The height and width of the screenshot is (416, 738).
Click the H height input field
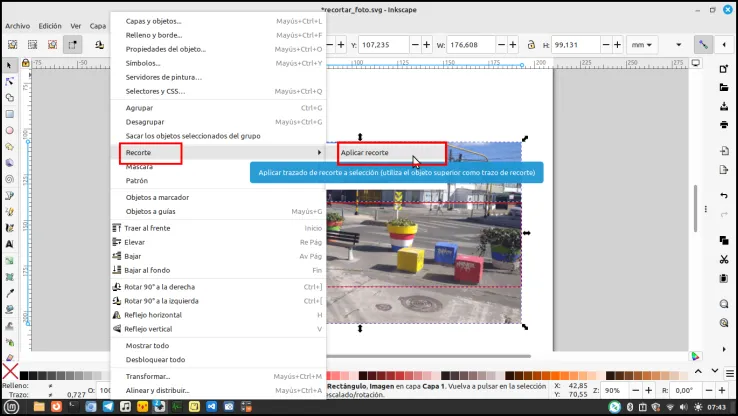click(x=575, y=45)
